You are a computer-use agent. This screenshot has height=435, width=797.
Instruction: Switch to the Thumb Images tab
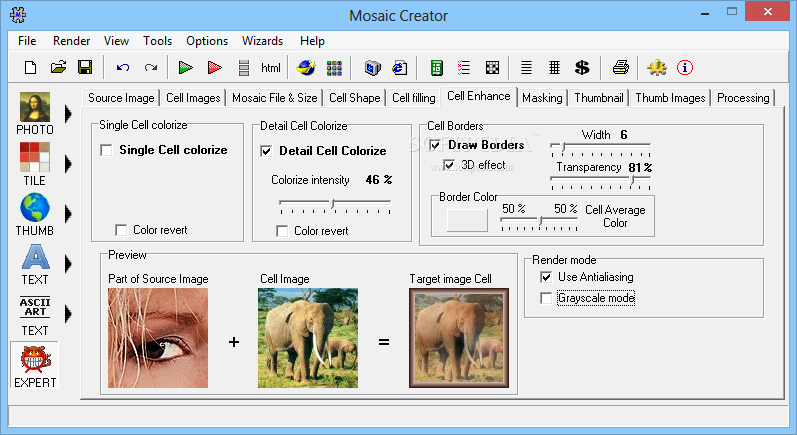pos(670,98)
